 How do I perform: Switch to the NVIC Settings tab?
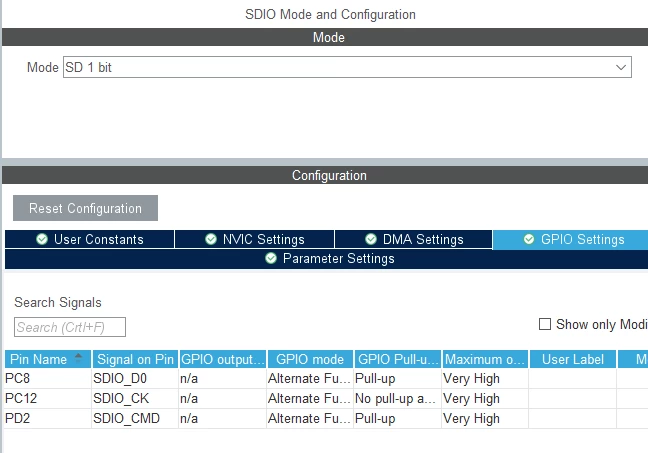click(255, 239)
